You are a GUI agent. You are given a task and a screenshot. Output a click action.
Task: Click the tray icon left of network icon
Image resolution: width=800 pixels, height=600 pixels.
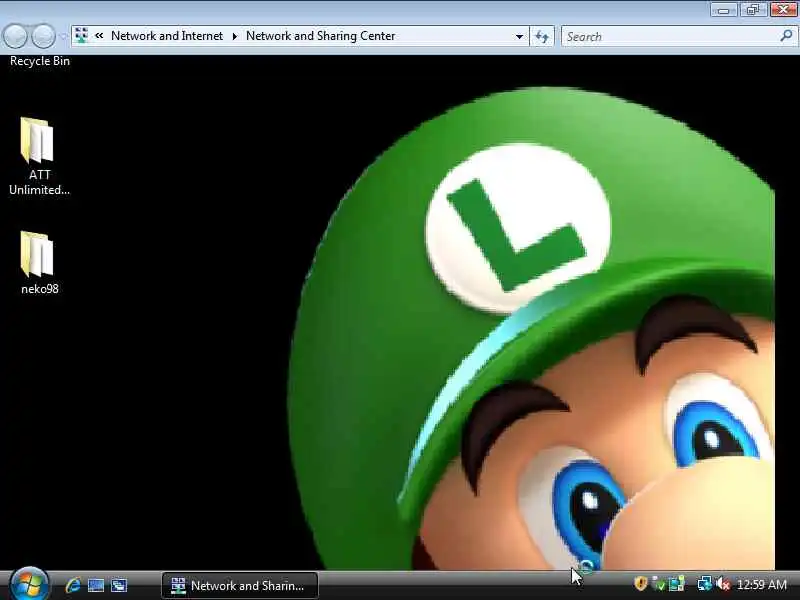click(x=677, y=584)
